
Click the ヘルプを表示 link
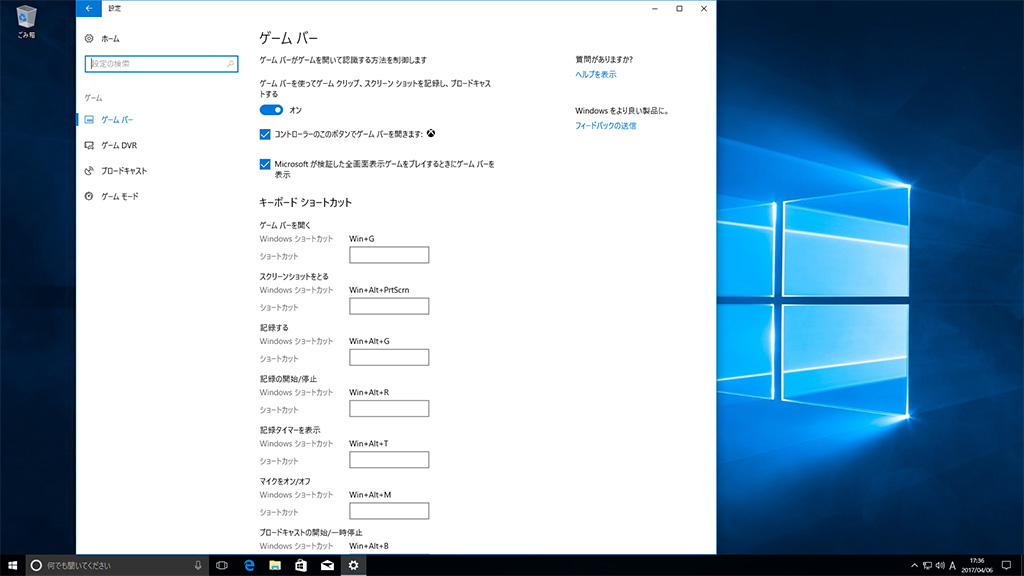click(x=595, y=74)
